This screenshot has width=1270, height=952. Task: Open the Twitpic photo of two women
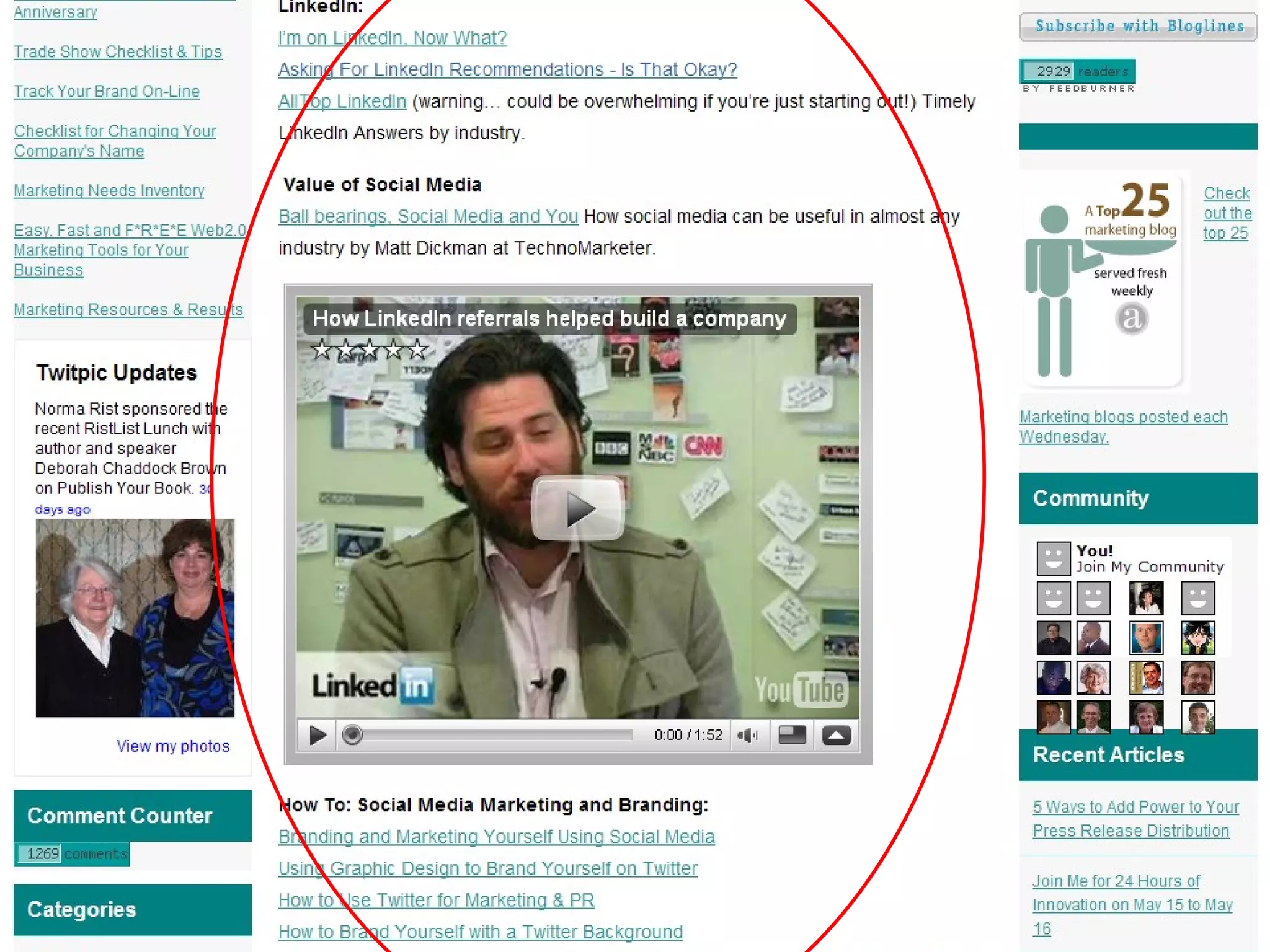[x=135, y=618]
